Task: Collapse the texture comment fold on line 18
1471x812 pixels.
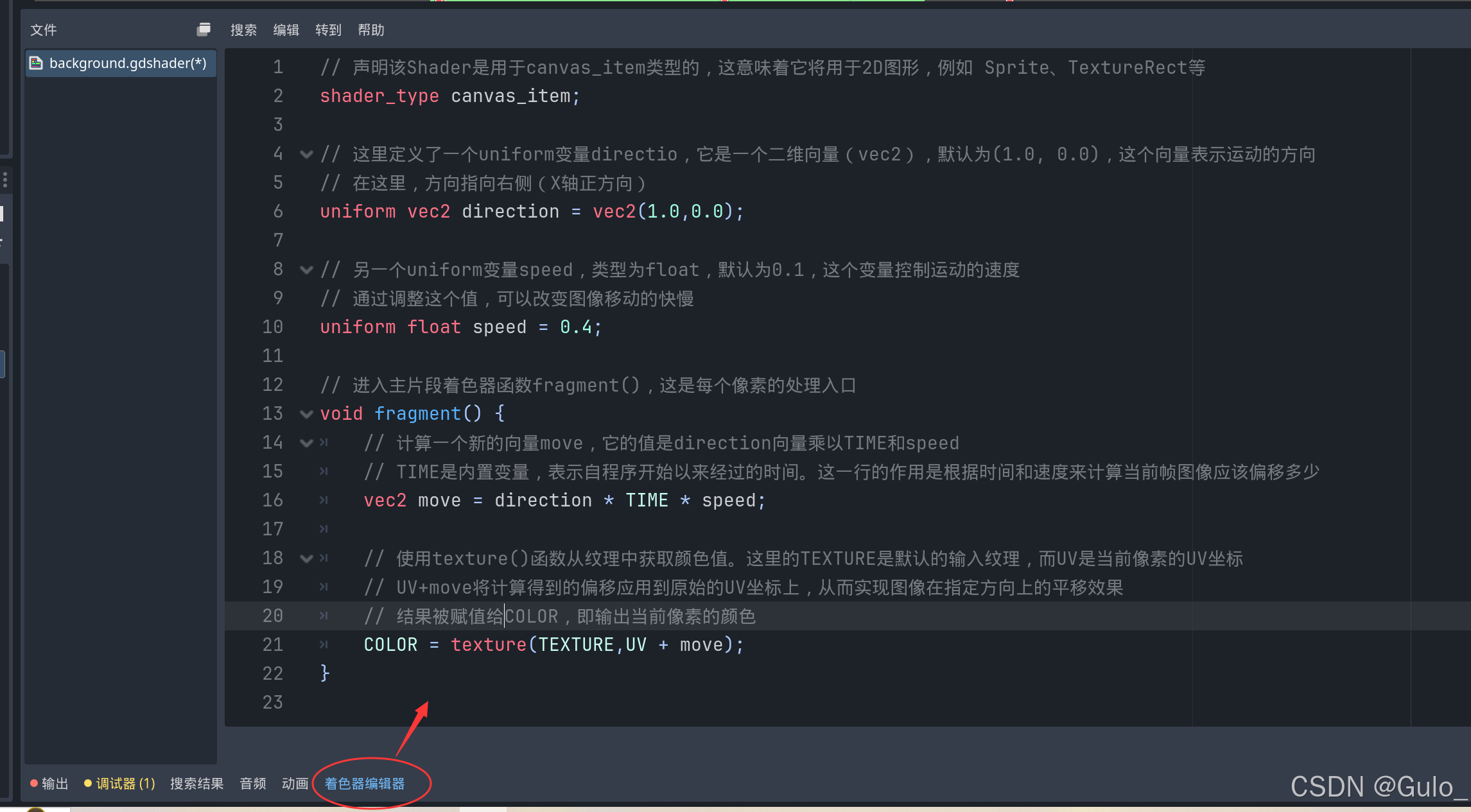Action: (306, 558)
